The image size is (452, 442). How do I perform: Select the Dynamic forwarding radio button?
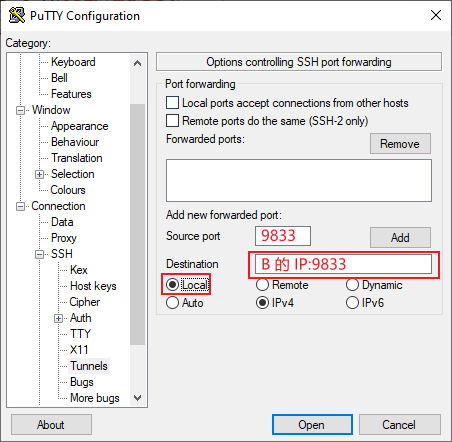click(x=352, y=285)
